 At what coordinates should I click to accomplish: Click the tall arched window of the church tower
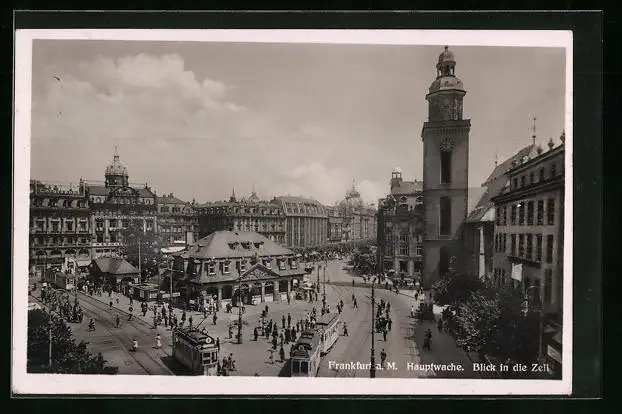pyautogui.click(x=445, y=215)
